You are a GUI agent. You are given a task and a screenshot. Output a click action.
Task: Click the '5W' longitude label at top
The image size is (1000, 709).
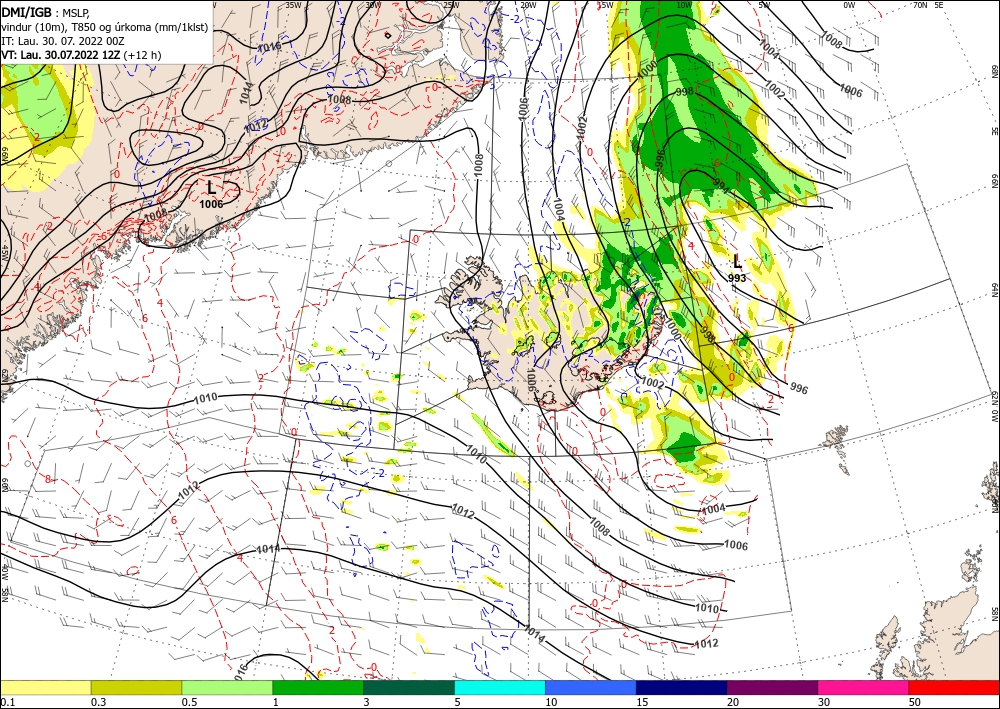pos(764,5)
